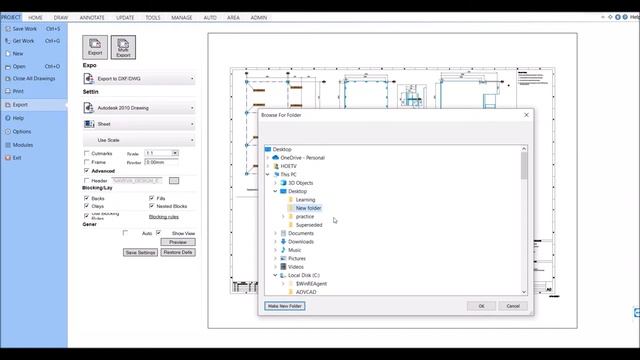Open the ANNOTATE ribbon tab

point(92,18)
